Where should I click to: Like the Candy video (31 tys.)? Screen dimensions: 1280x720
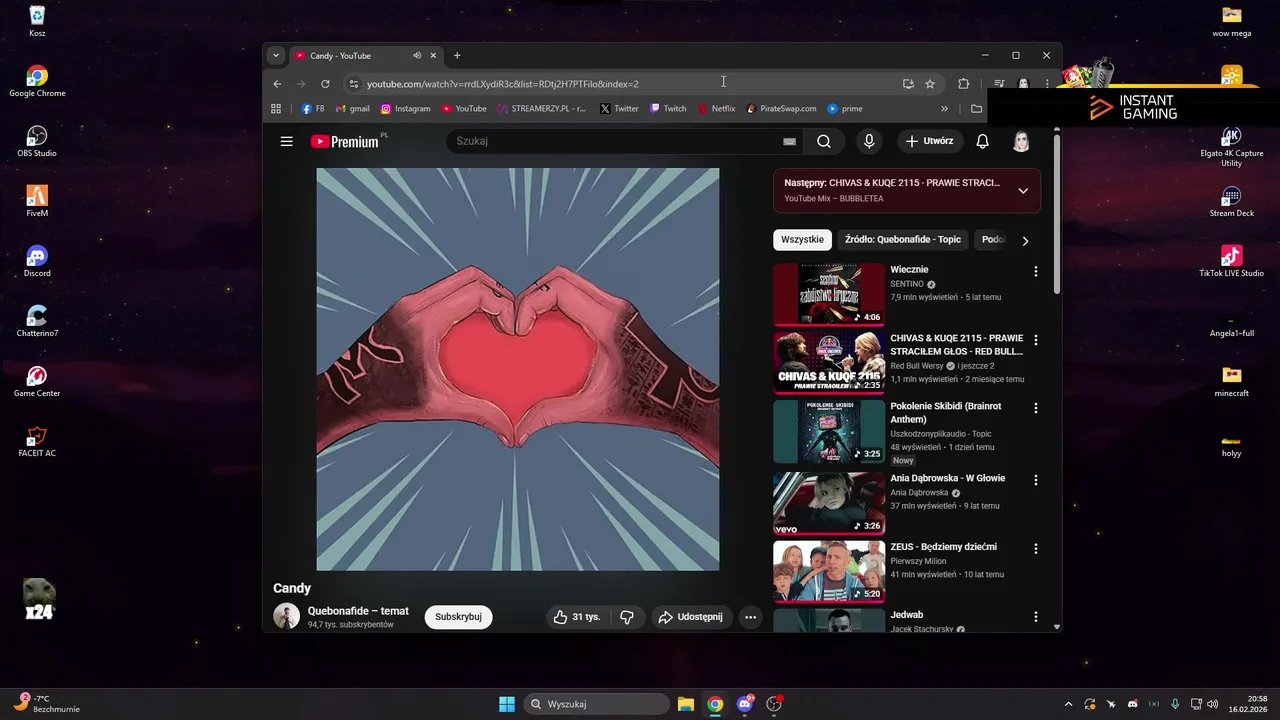tap(577, 617)
